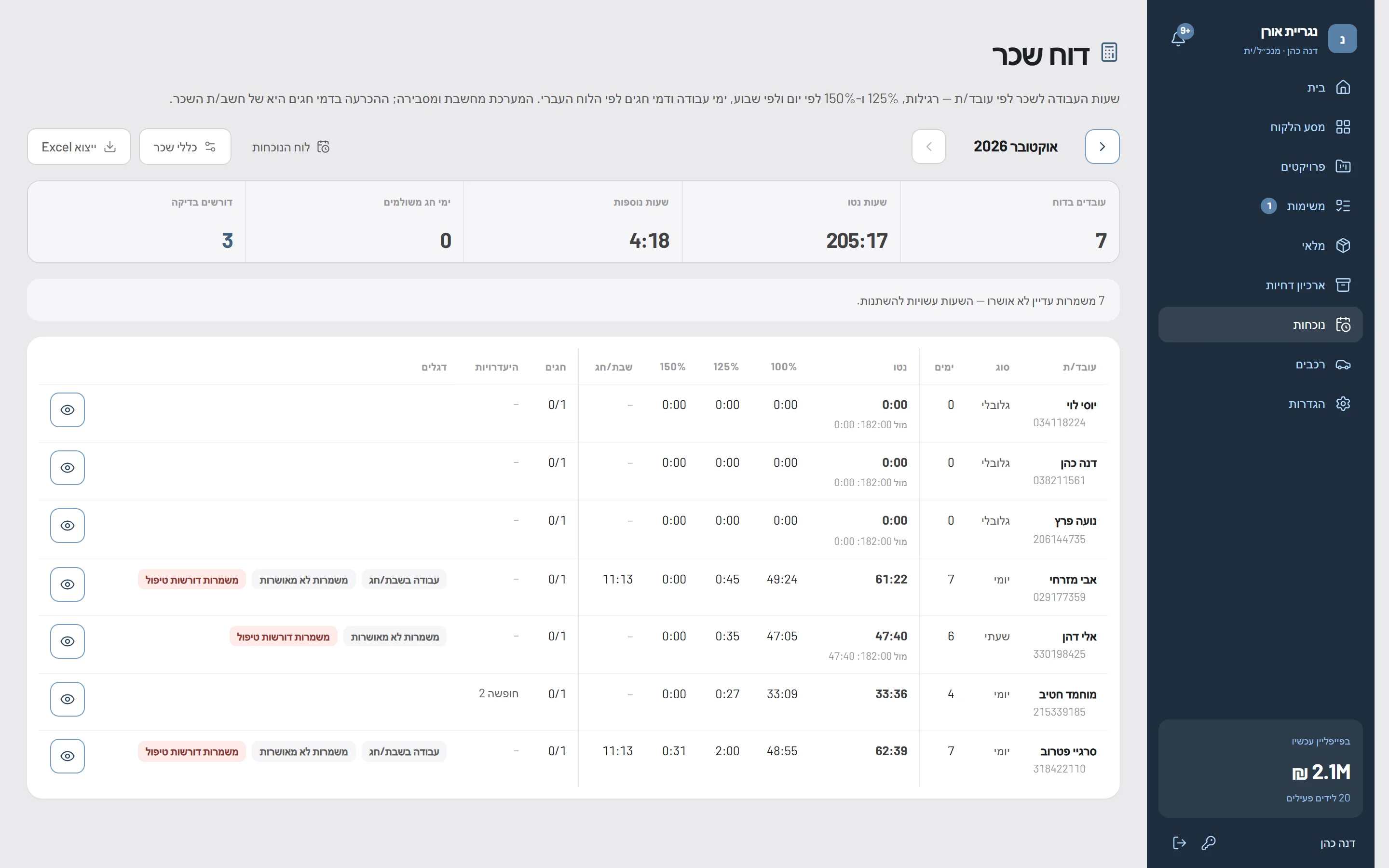Go to next month with left chevron
This screenshot has height=868, width=1389.
929,147
